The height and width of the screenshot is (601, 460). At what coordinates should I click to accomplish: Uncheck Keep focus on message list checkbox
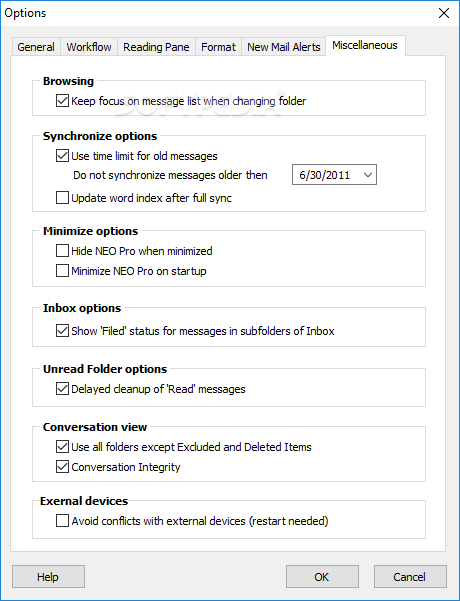pos(62,101)
